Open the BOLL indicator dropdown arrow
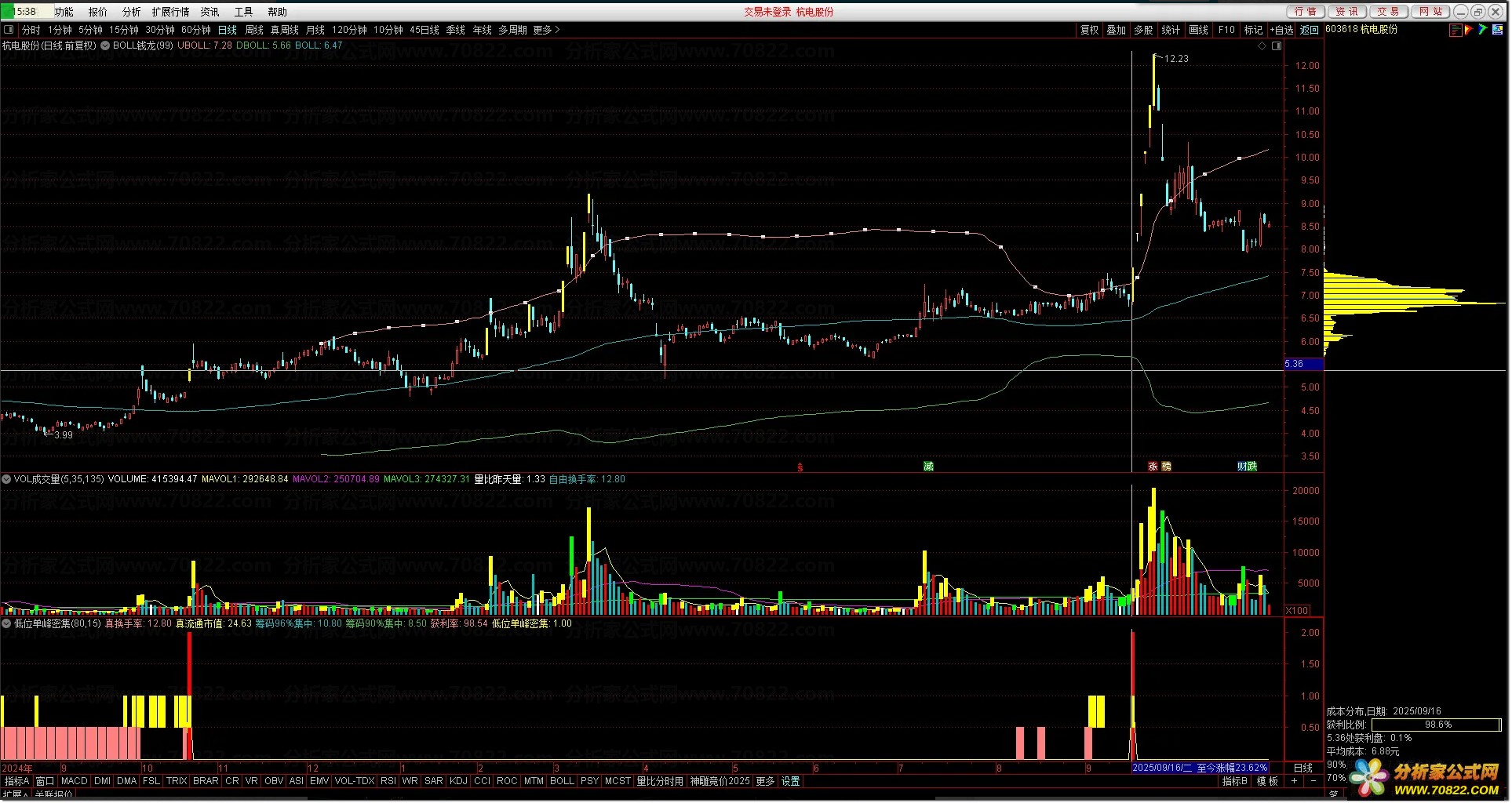The width and height of the screenshot is (1512, 803). point(104,45)
